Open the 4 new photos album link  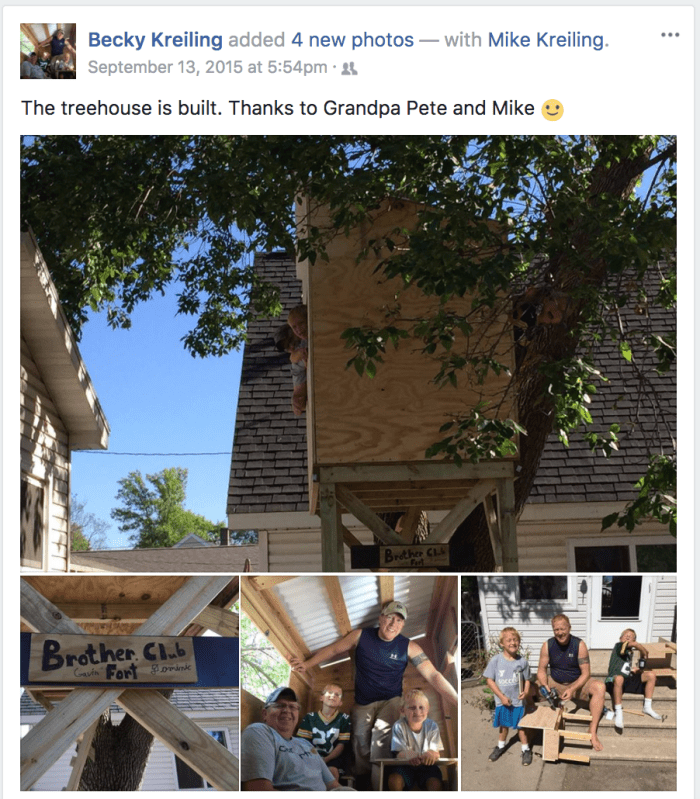coord(352,40)
